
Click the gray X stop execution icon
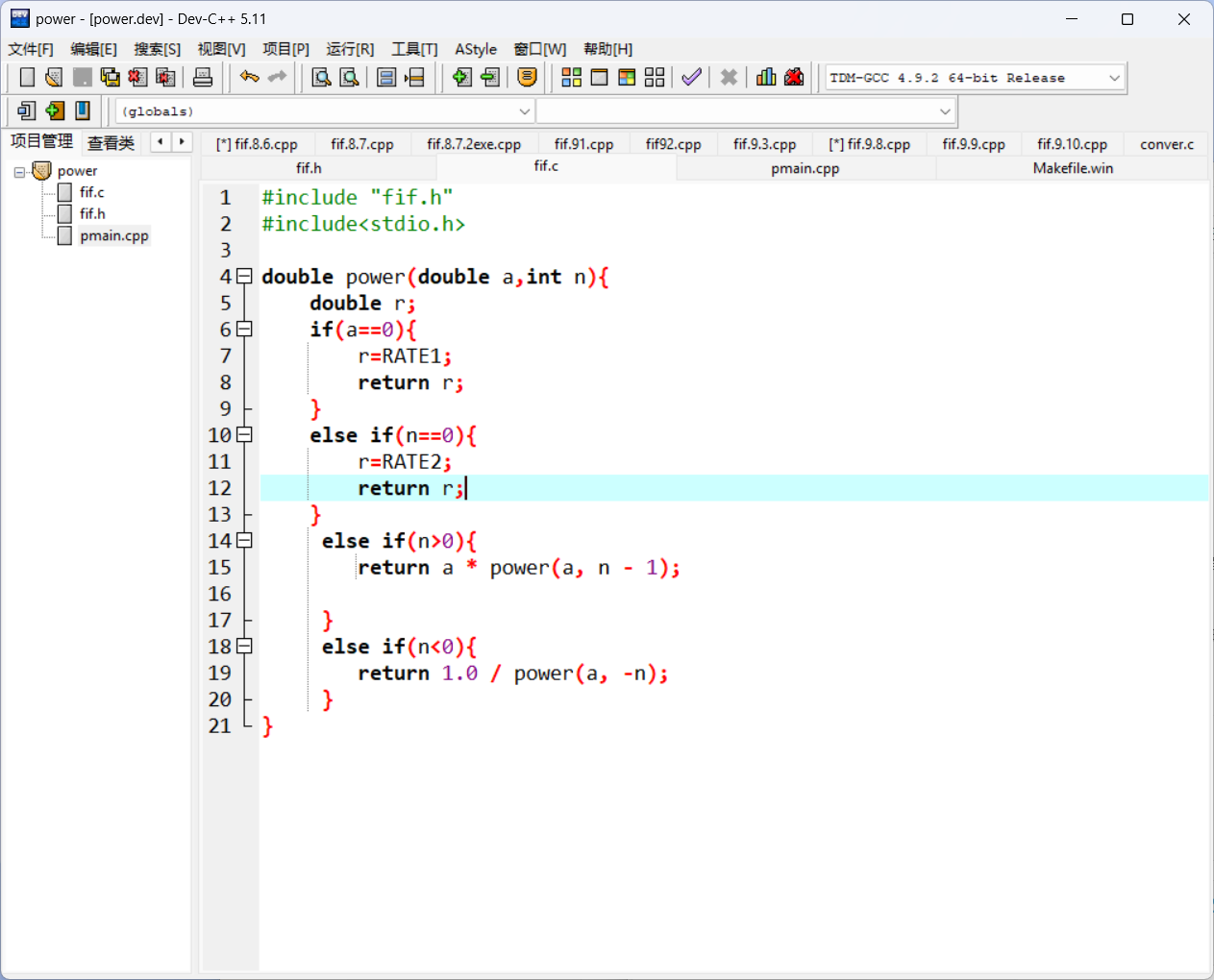pyautogui.click(x=729, y=78)
